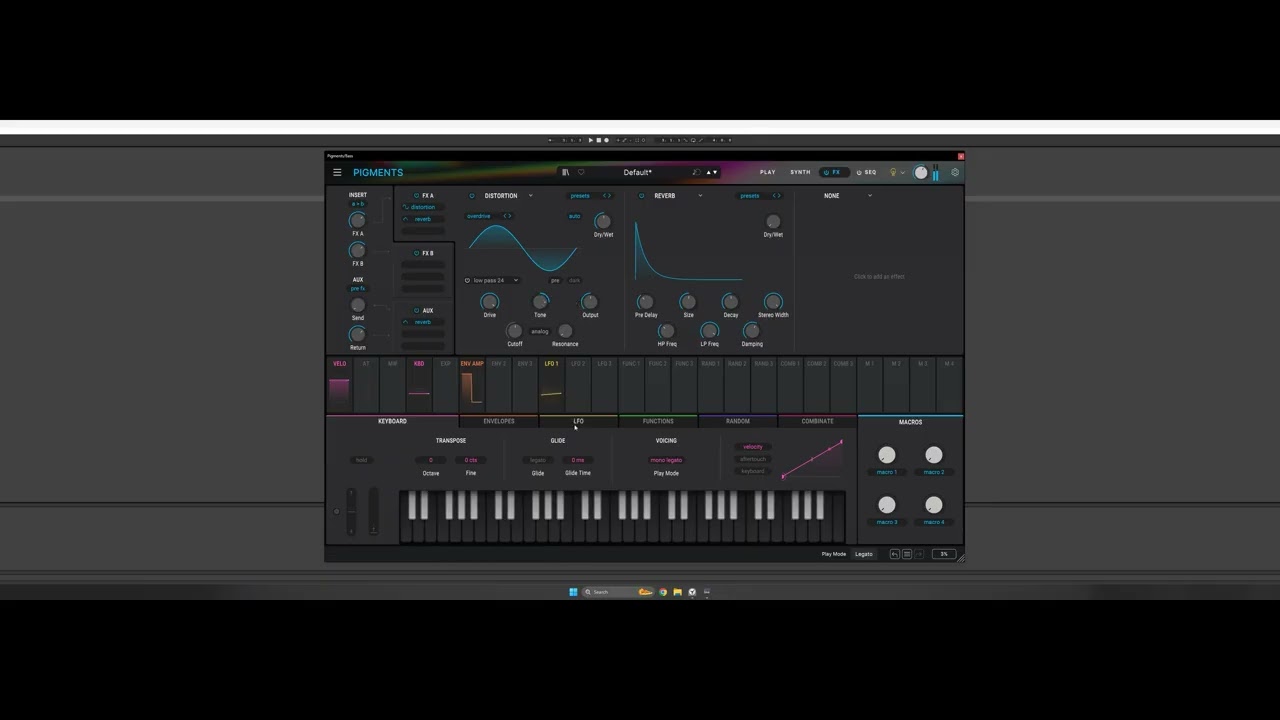Open Reverb presets menu
This screenshot has height=720, width=1280.
coord(750,196)
